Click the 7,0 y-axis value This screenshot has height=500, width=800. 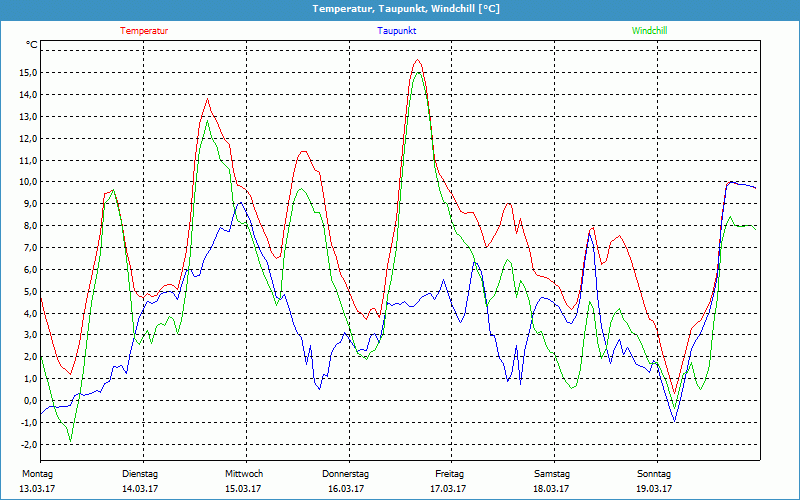pos(31,247)
